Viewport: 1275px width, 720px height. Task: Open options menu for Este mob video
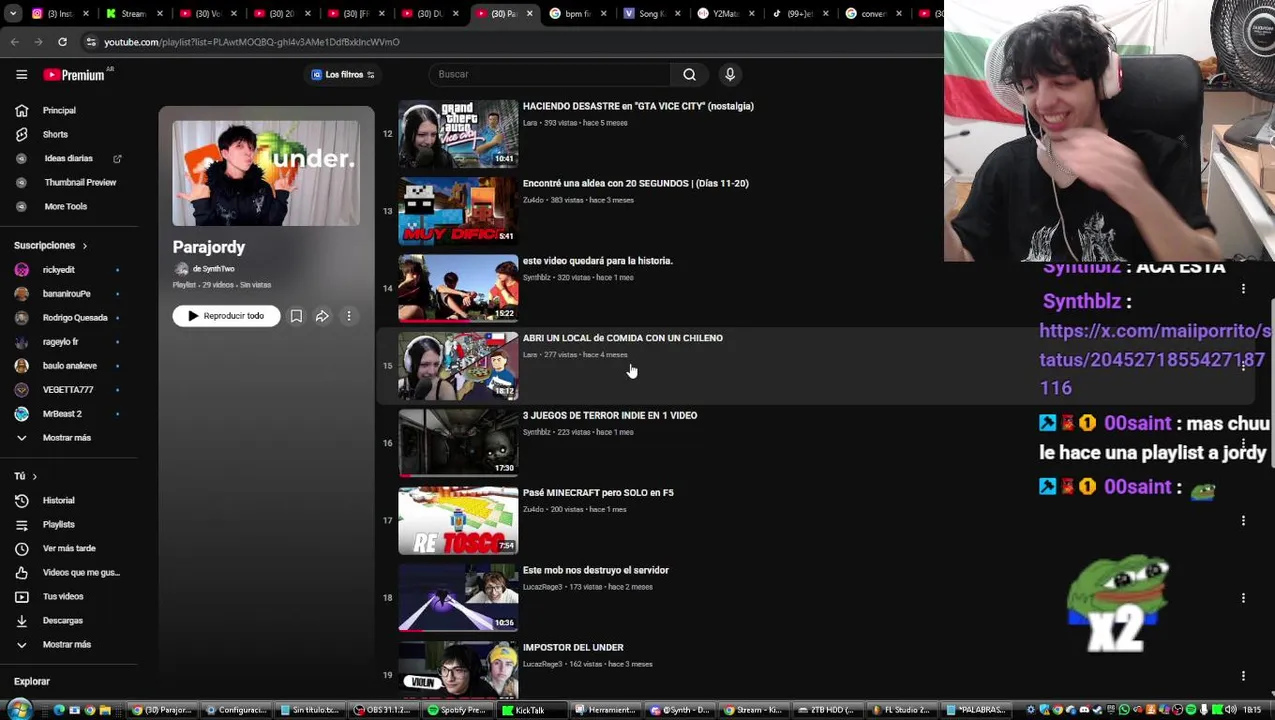[x=1243, y=598]
